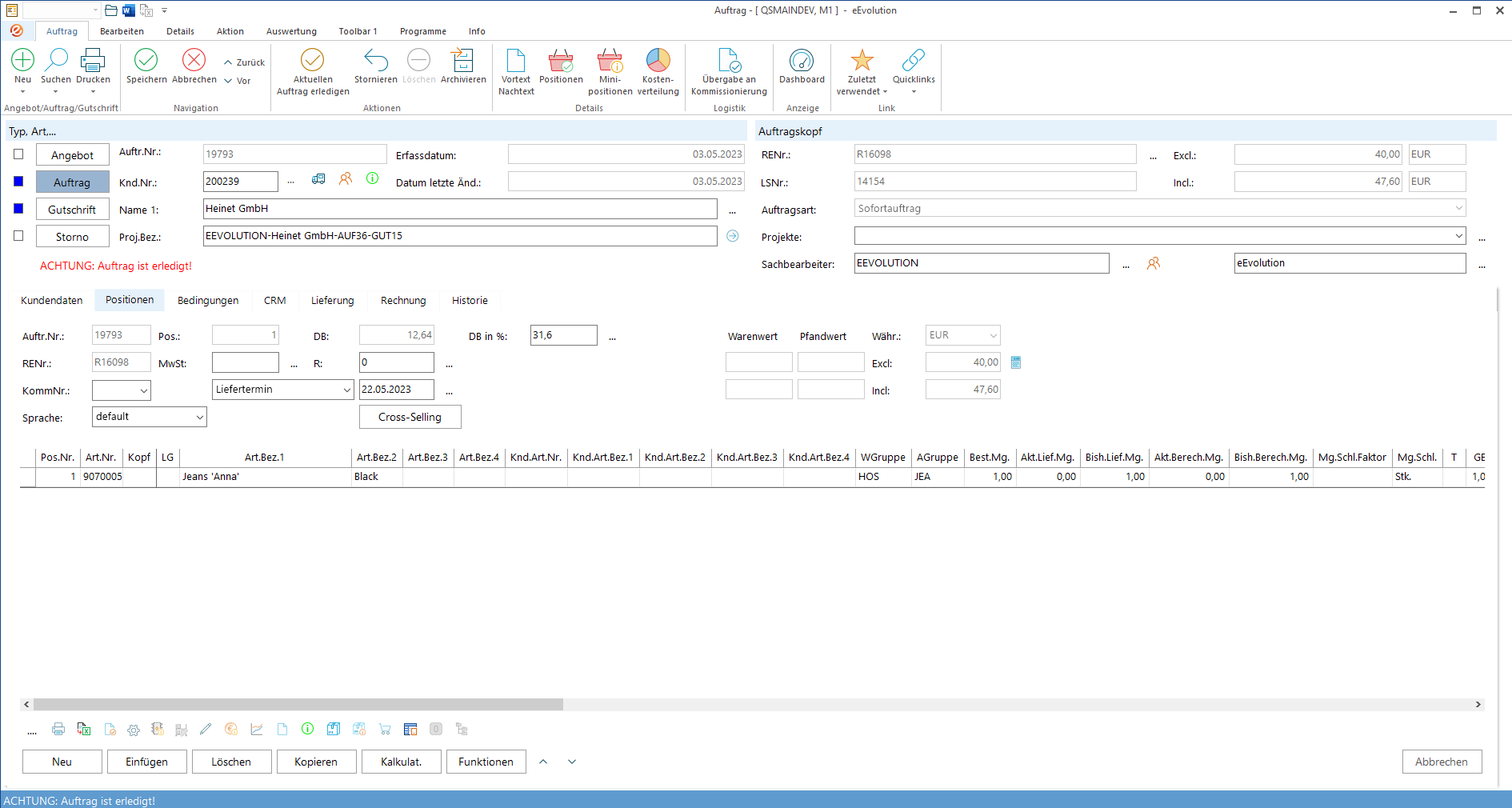Toggle the Gutschrift checkbox
The width and height of the screenshot is (1512, 808).
(x=18, y=209)
